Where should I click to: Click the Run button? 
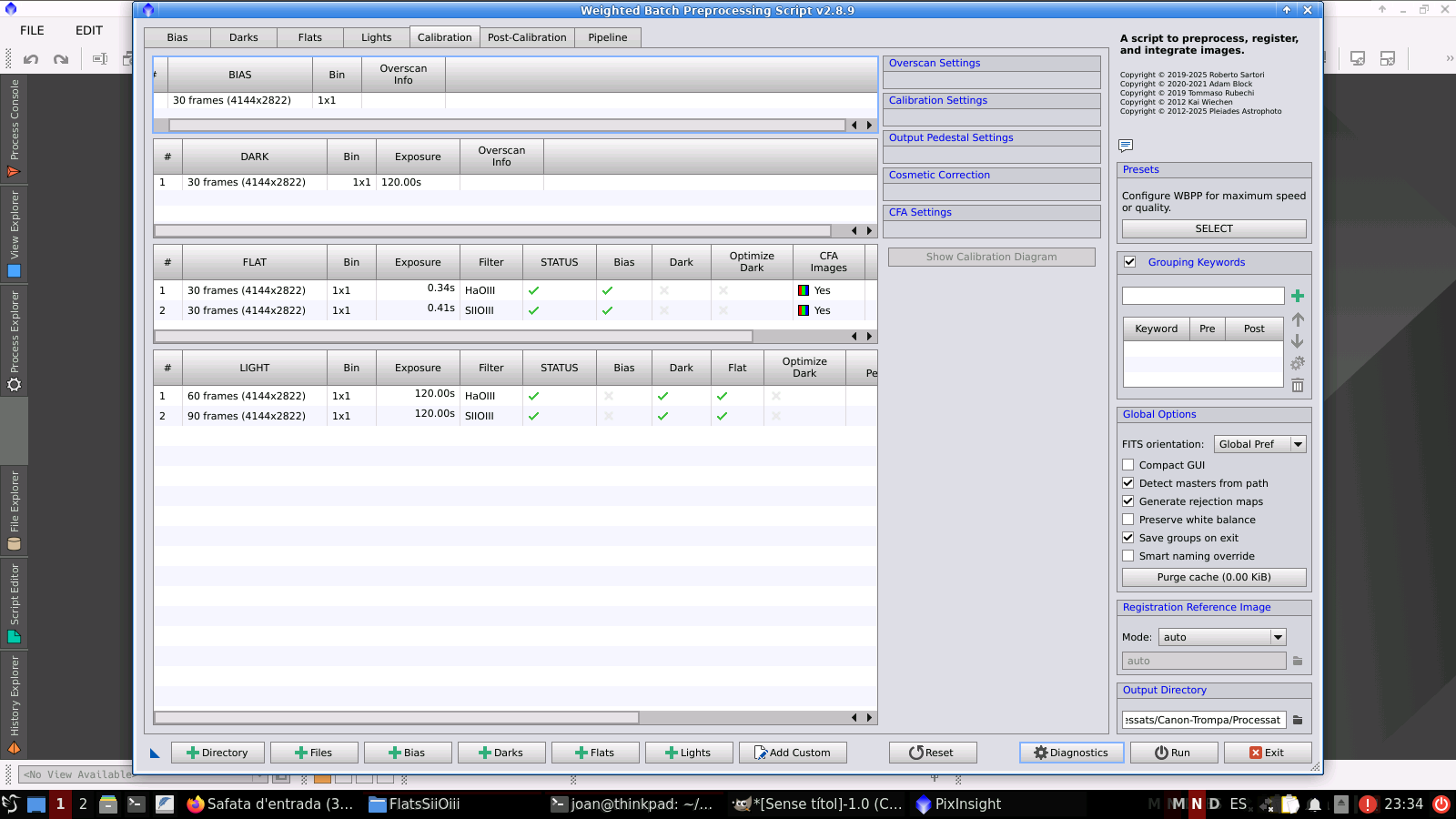(x=1172, y=753)
